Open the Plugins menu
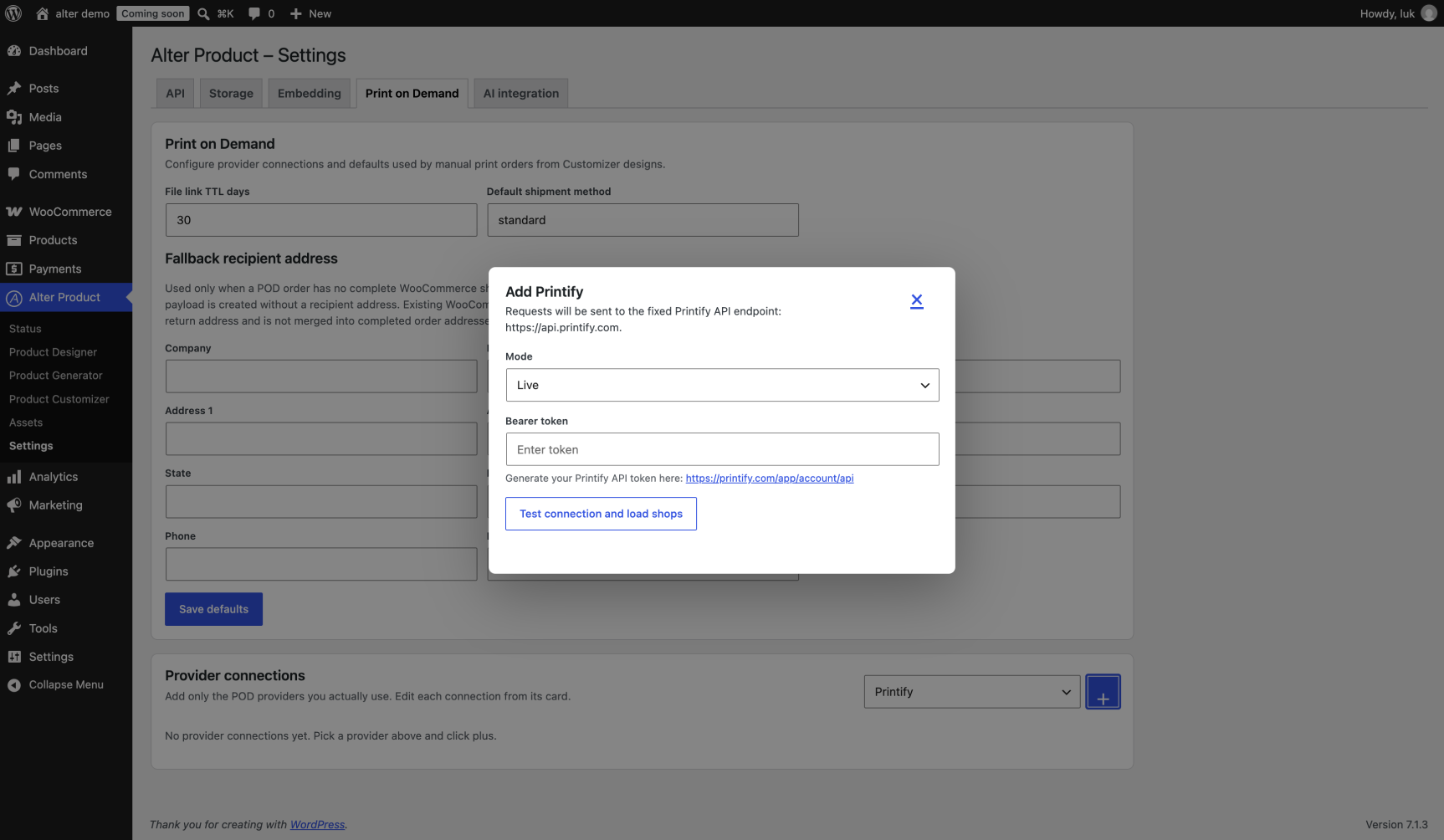 [x=66, y=571]
